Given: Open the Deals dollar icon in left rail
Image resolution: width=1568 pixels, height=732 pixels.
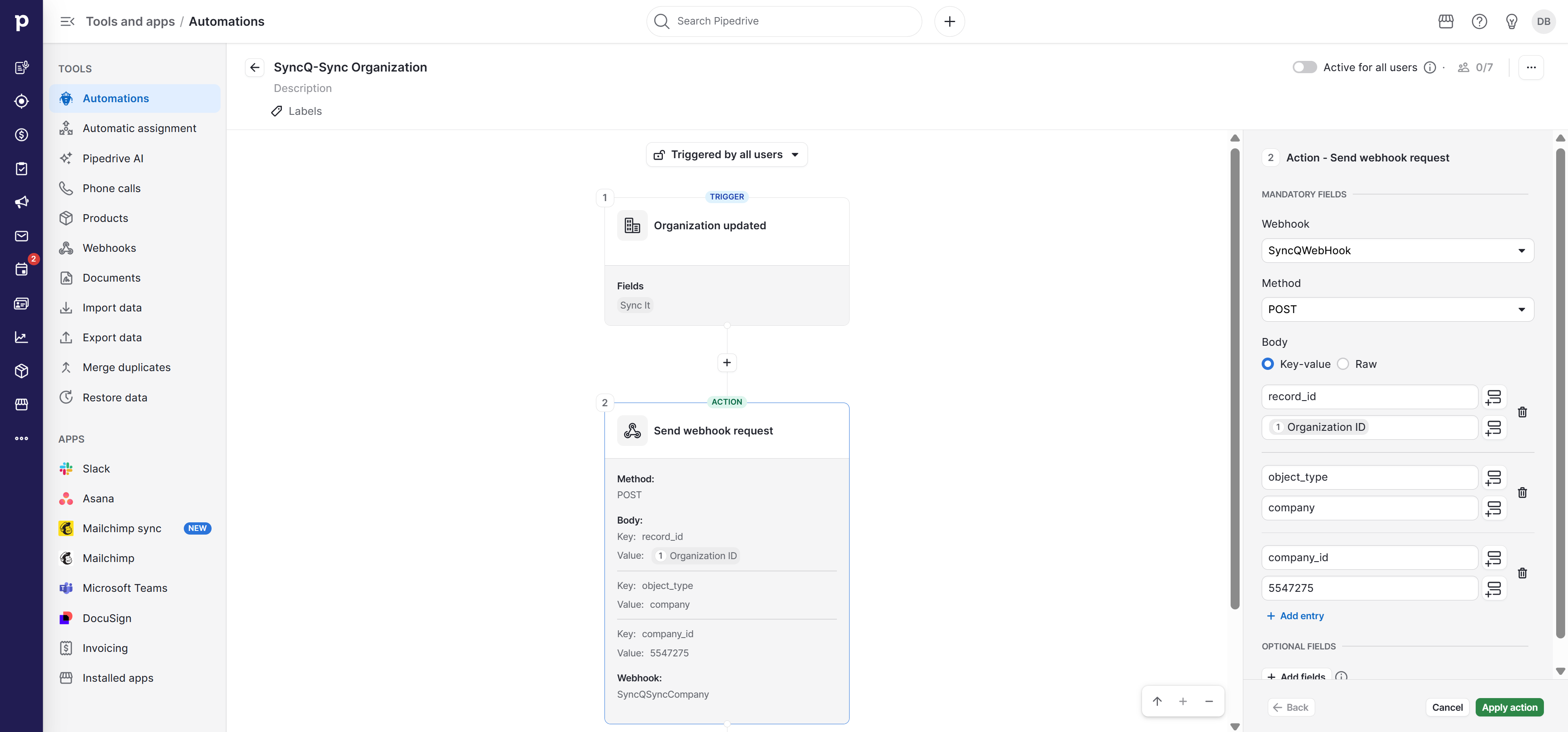Looking at the screenshot, I should tap(21, 134).
